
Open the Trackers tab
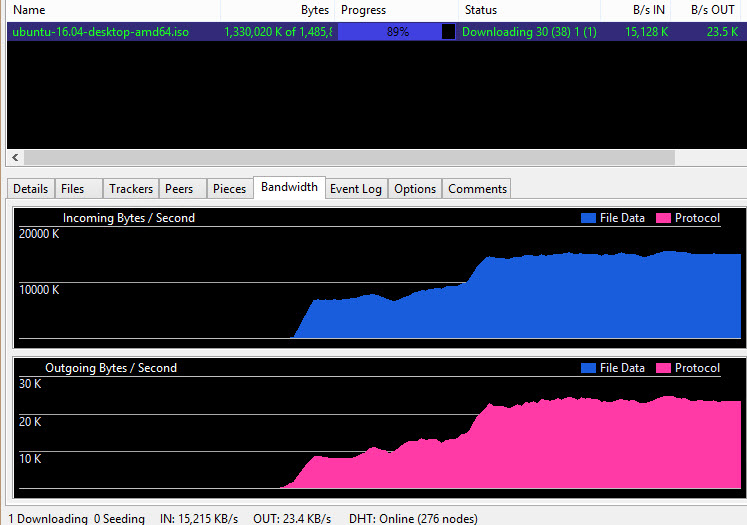coord(131,189)
